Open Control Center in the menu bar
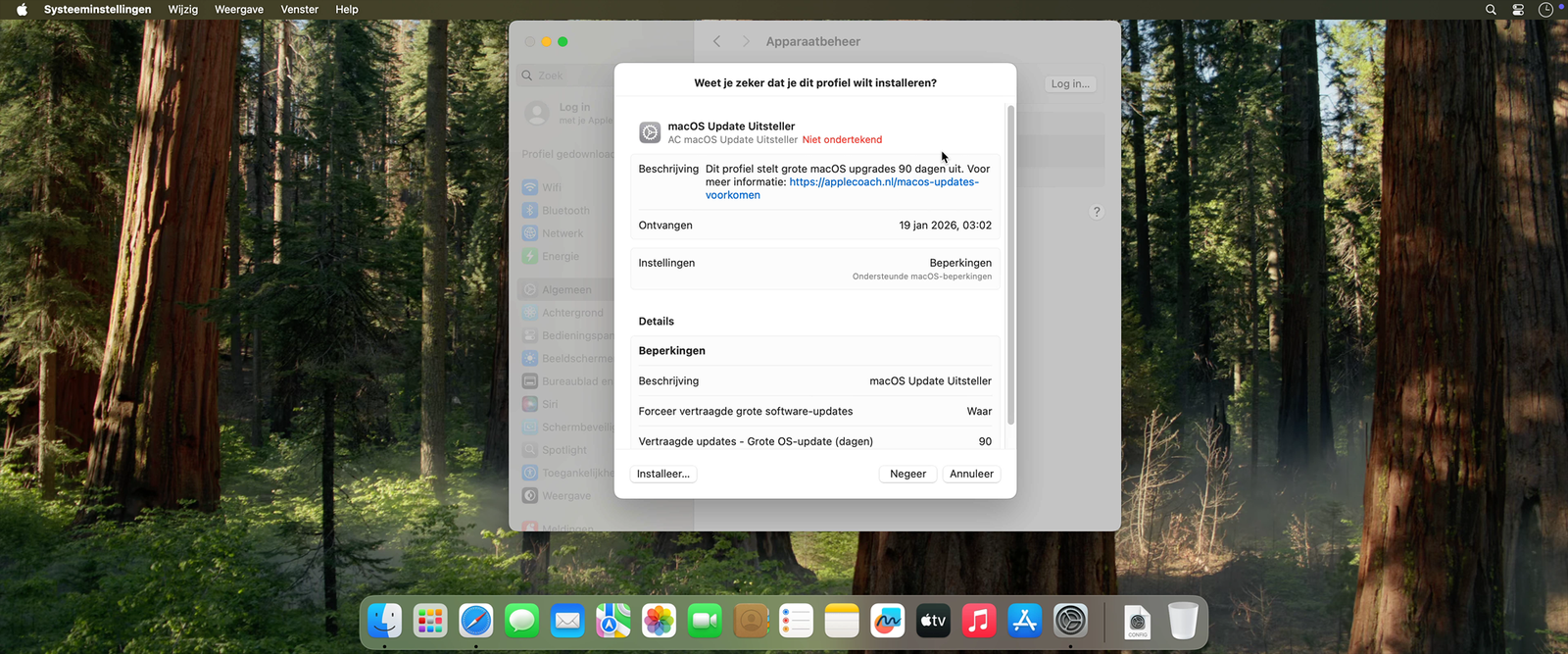Screen dimensions: 1568x654 (x=1518, y=10)
